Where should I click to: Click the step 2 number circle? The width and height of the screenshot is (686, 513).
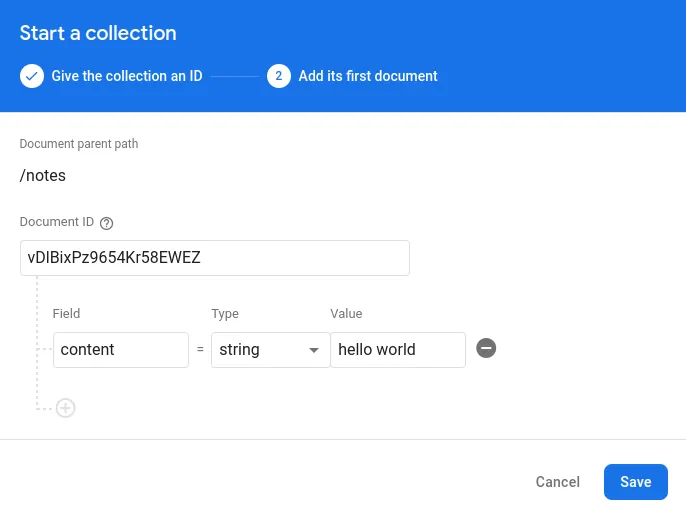click(x=279, y=76)
